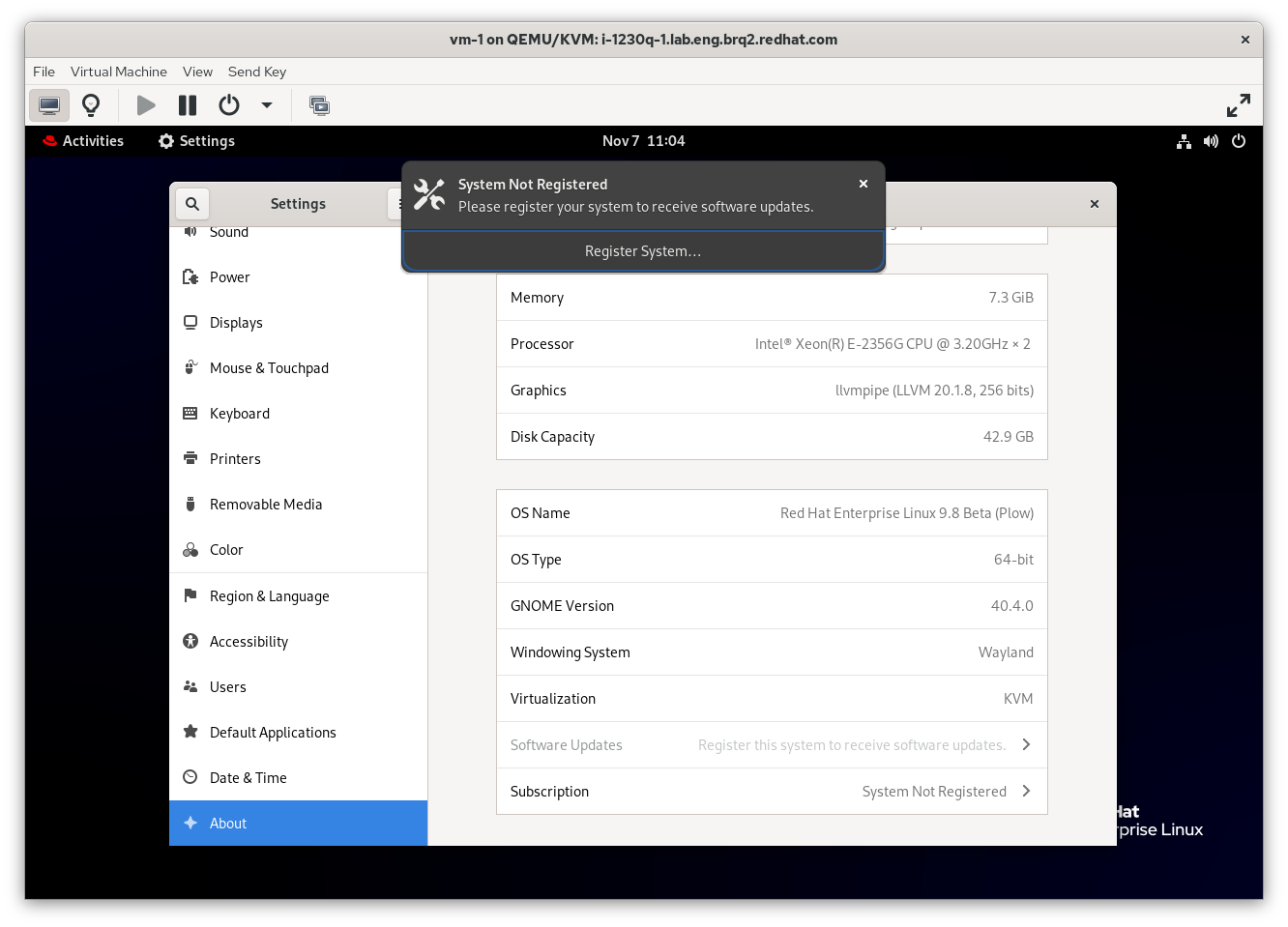Click the OS Type value "64-bit"
Screen dimensions: 1288x927
[1013, 560]
